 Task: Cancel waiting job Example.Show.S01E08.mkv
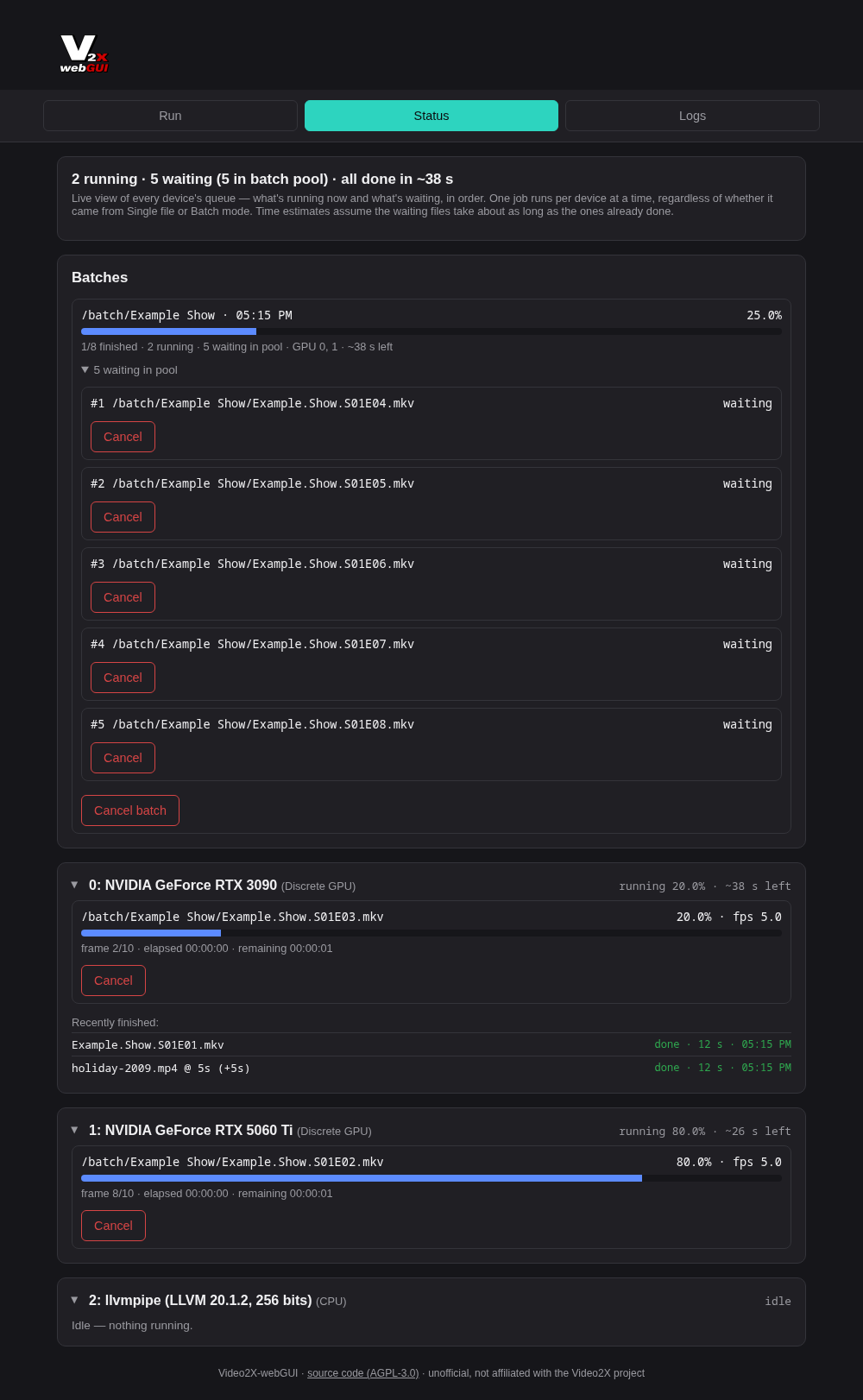tap(123, 758)
